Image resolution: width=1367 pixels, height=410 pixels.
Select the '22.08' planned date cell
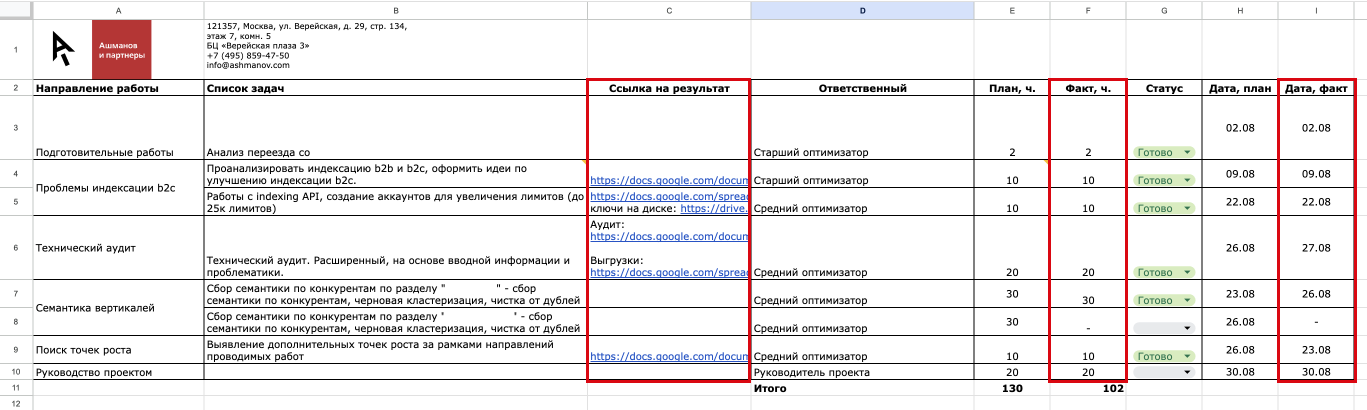click(1240, 202)
